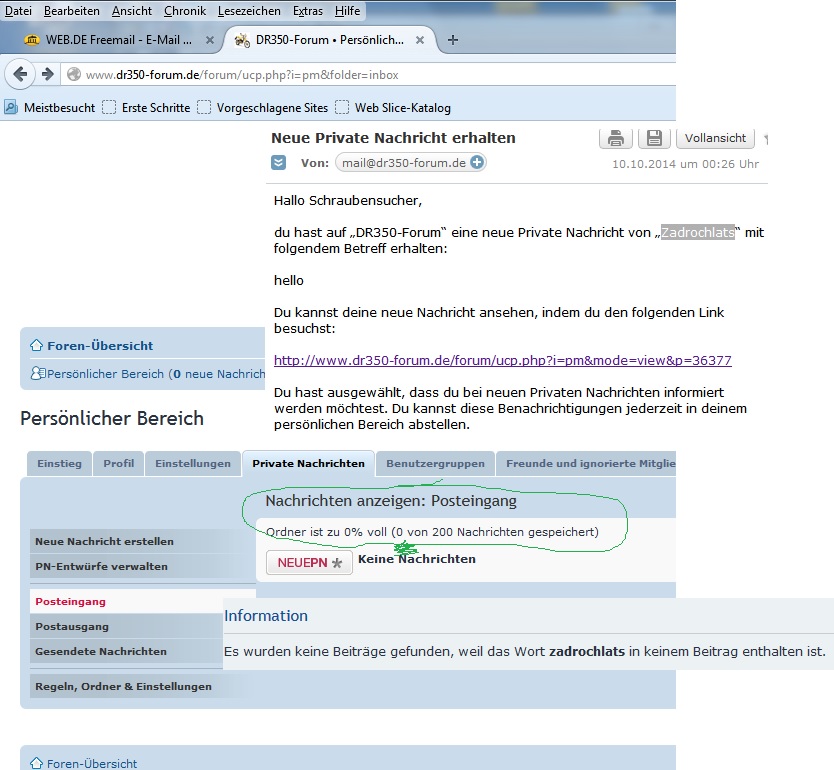Open a new browser tab
Viewport: 834px width, 770px height.
pyautogui.click(x=453, y=40)
